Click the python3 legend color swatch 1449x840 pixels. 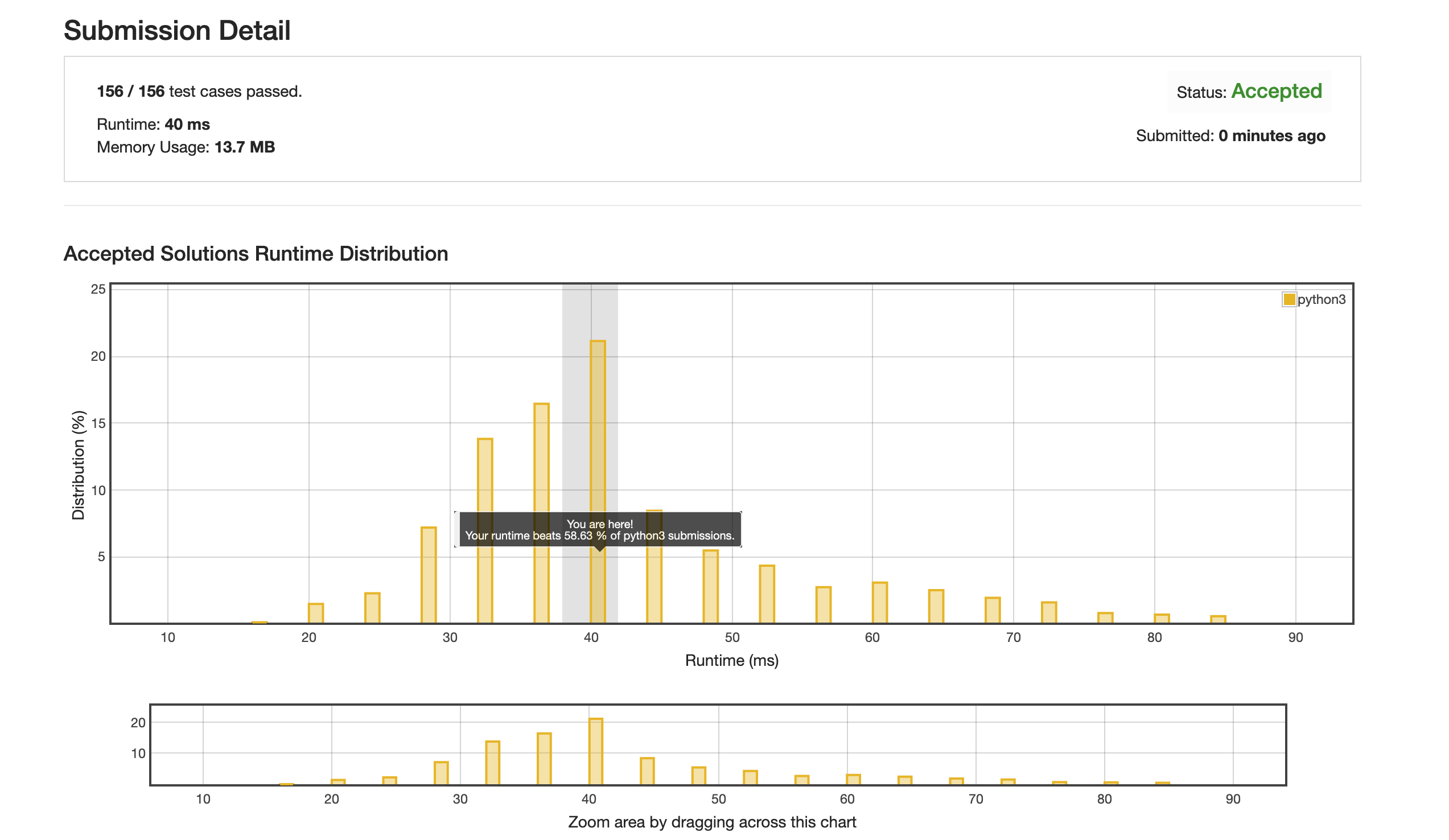tap(1289, 299)
